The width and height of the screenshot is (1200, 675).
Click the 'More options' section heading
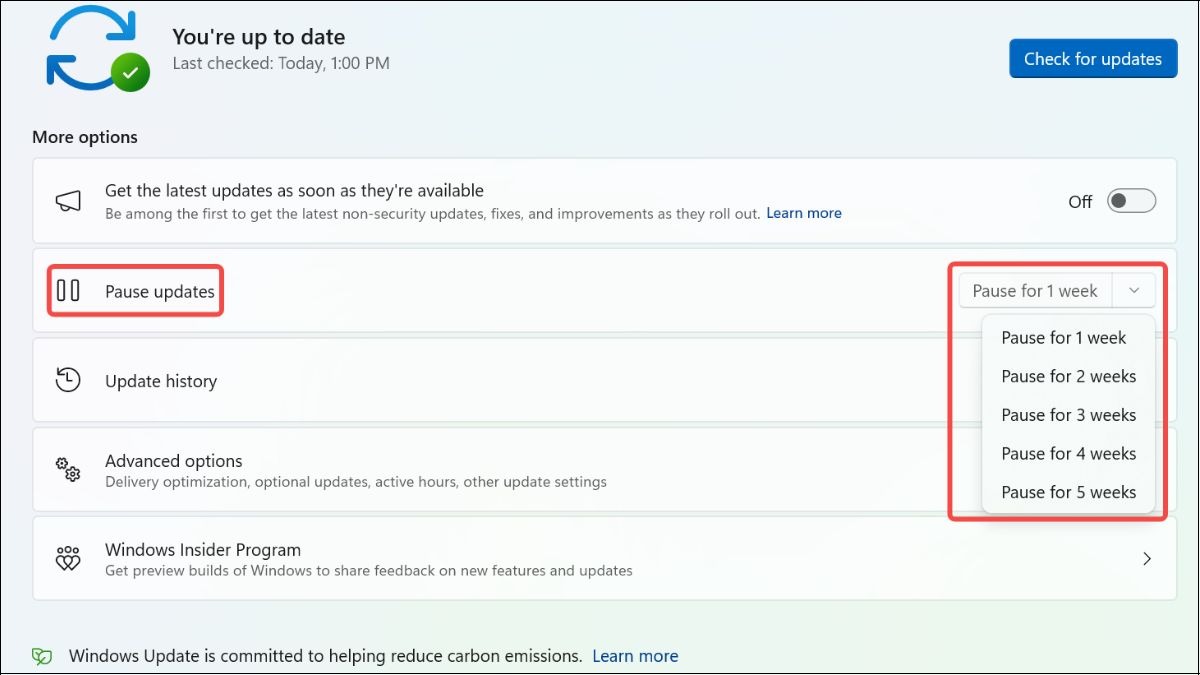click(x=85, y=137)
